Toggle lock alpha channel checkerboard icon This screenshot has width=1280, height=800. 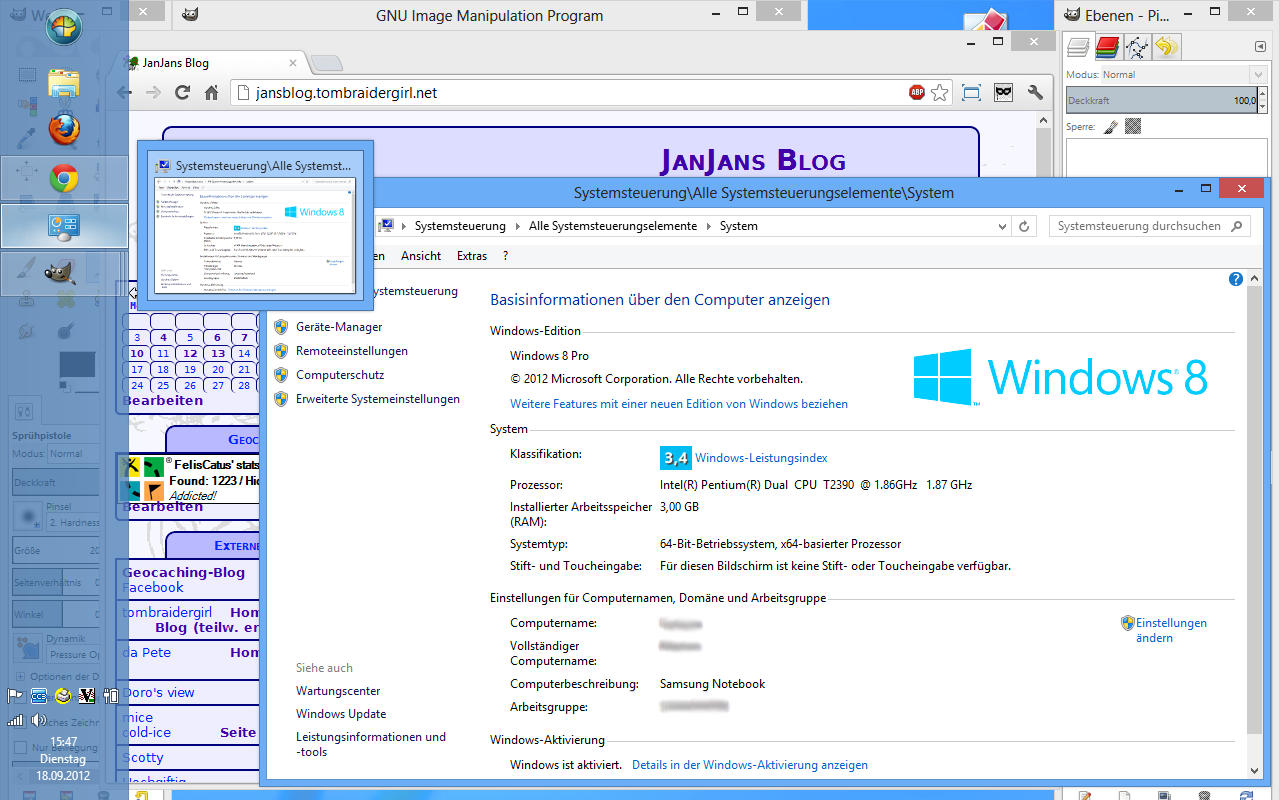tap(1133, 127)
